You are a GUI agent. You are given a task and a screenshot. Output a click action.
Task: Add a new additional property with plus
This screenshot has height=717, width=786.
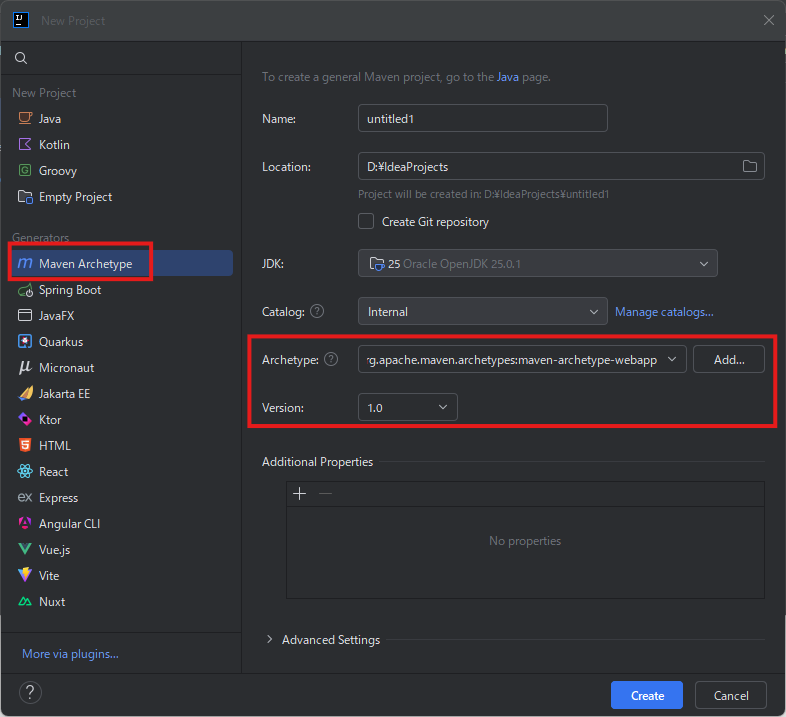(x=300, y=494)
